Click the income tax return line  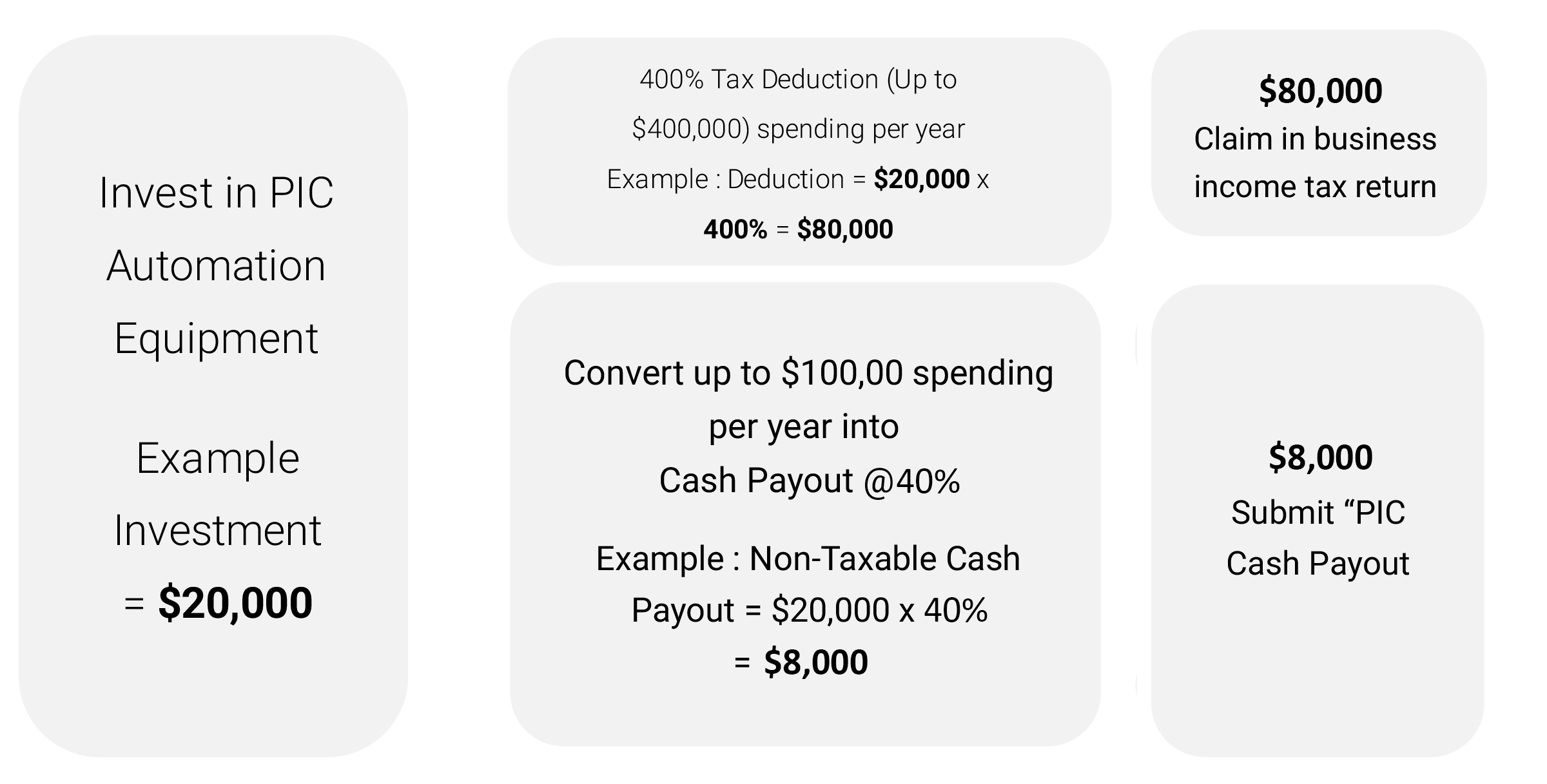tap(1315, 187)
